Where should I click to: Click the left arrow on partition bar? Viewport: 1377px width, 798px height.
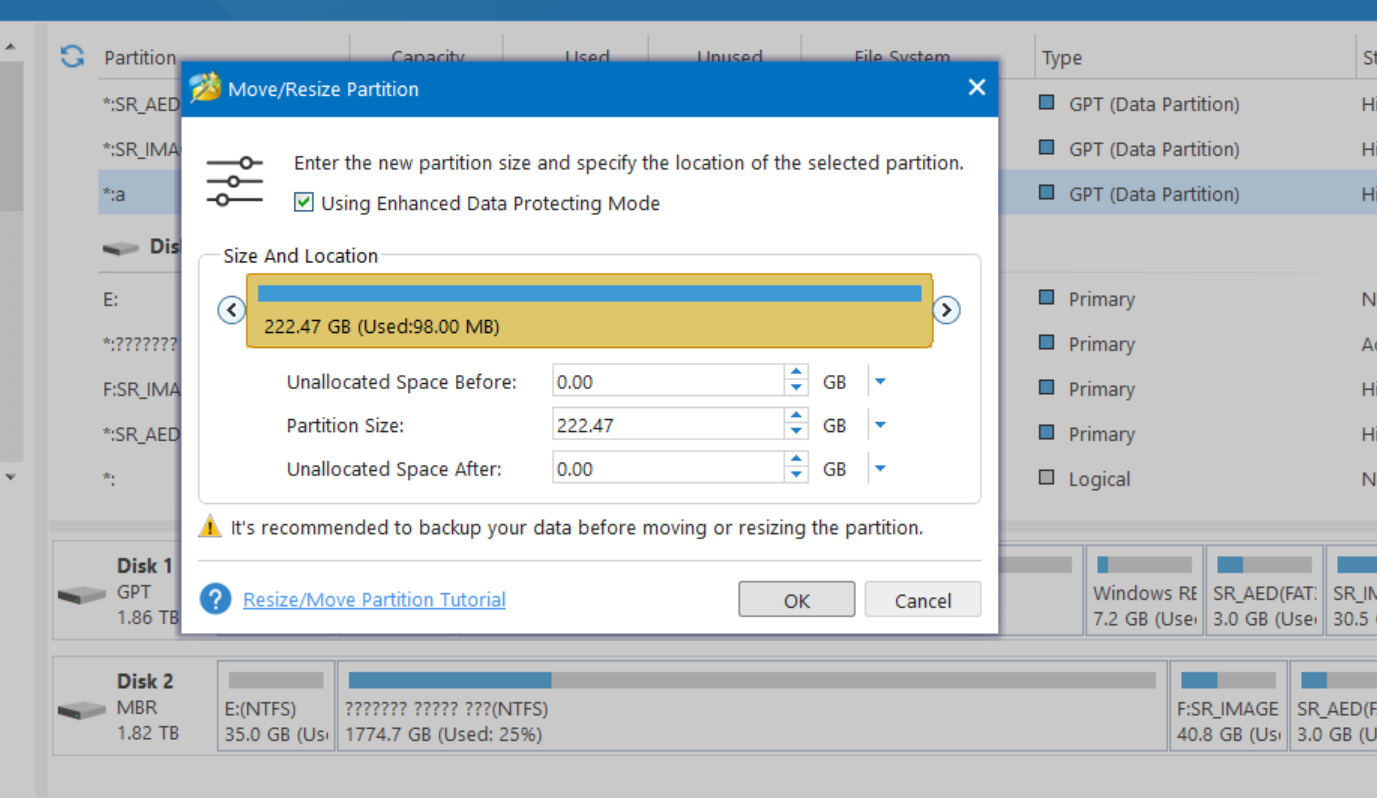[x=231, y=310]
